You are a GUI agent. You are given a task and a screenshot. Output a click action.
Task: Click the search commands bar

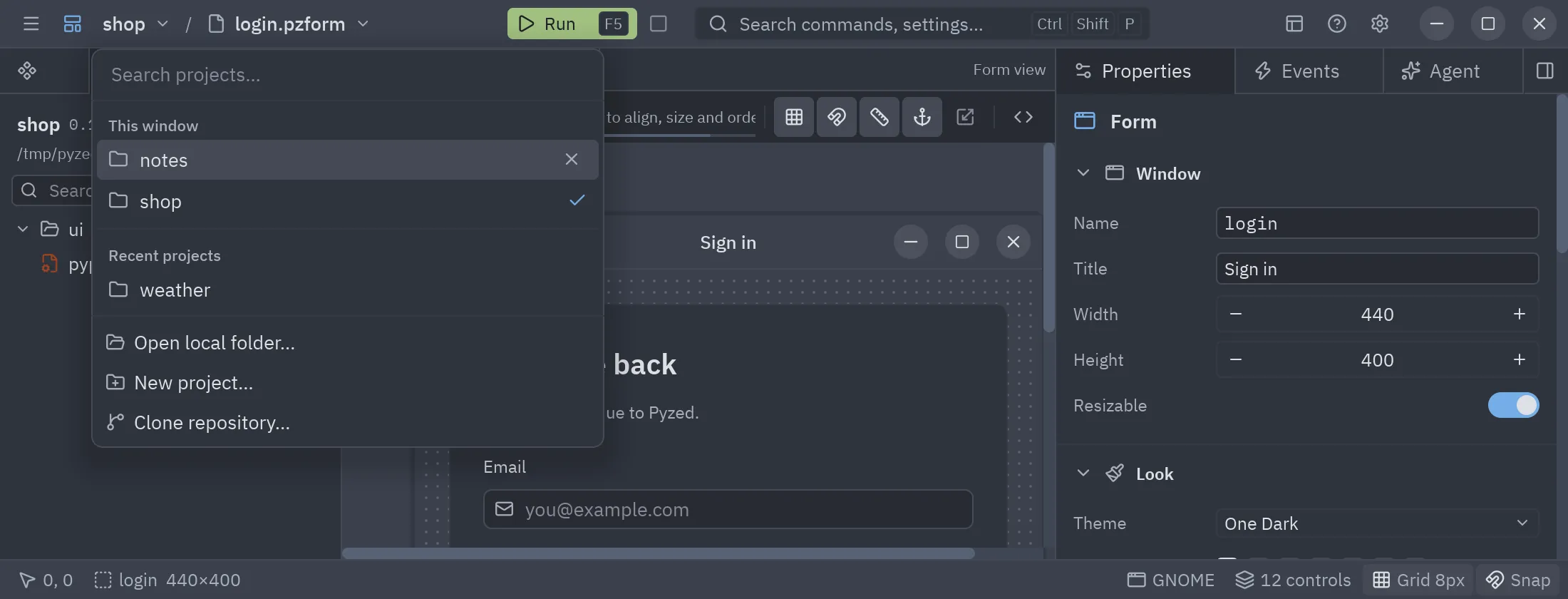pyautogui.click(x=922, y=24)
